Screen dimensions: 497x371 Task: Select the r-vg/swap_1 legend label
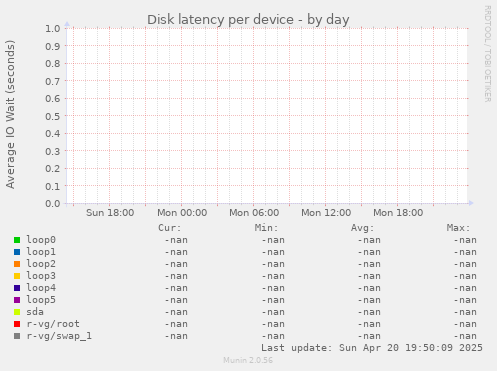(59, 336)
